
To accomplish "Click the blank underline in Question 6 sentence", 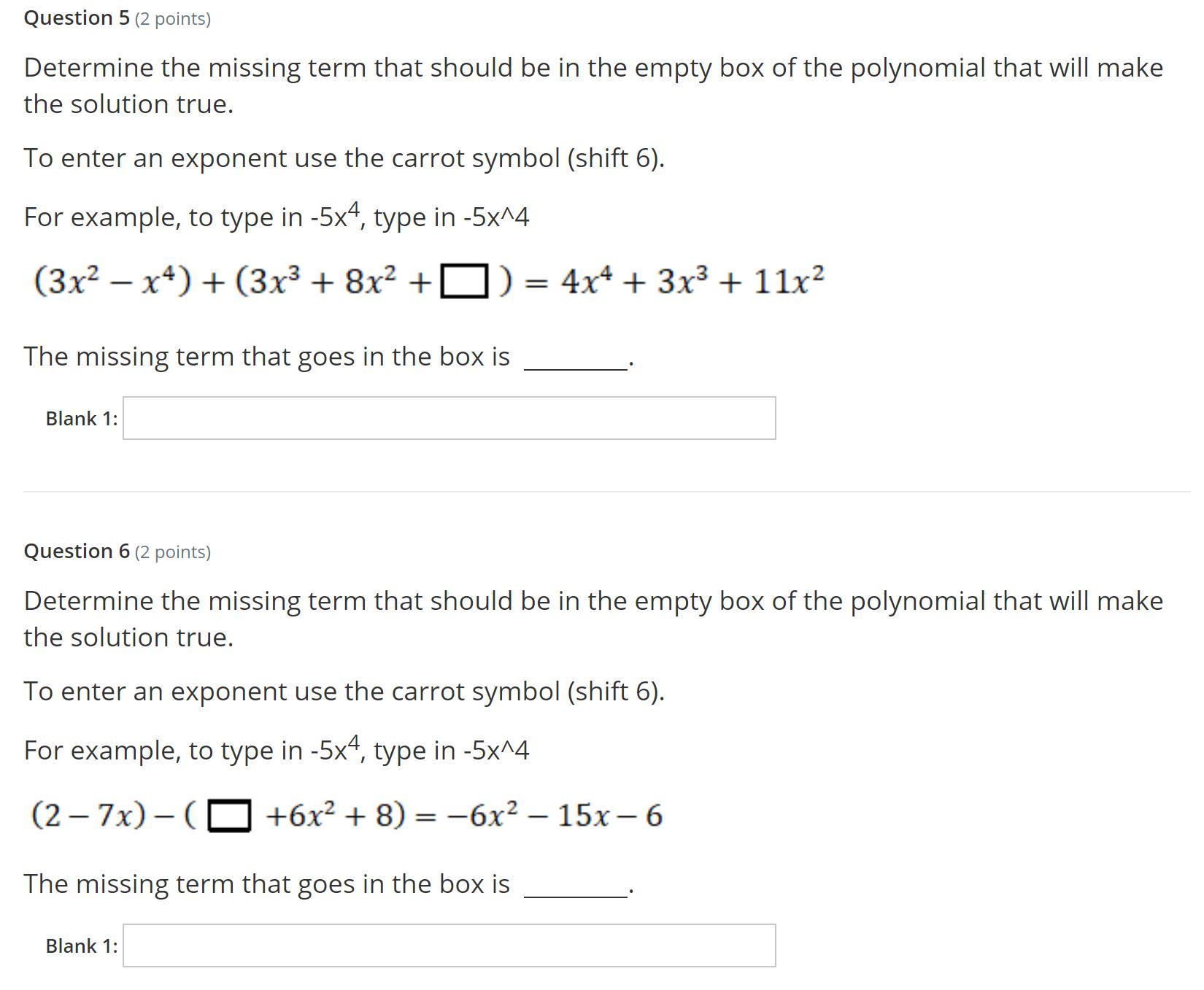I will [575, 894].
